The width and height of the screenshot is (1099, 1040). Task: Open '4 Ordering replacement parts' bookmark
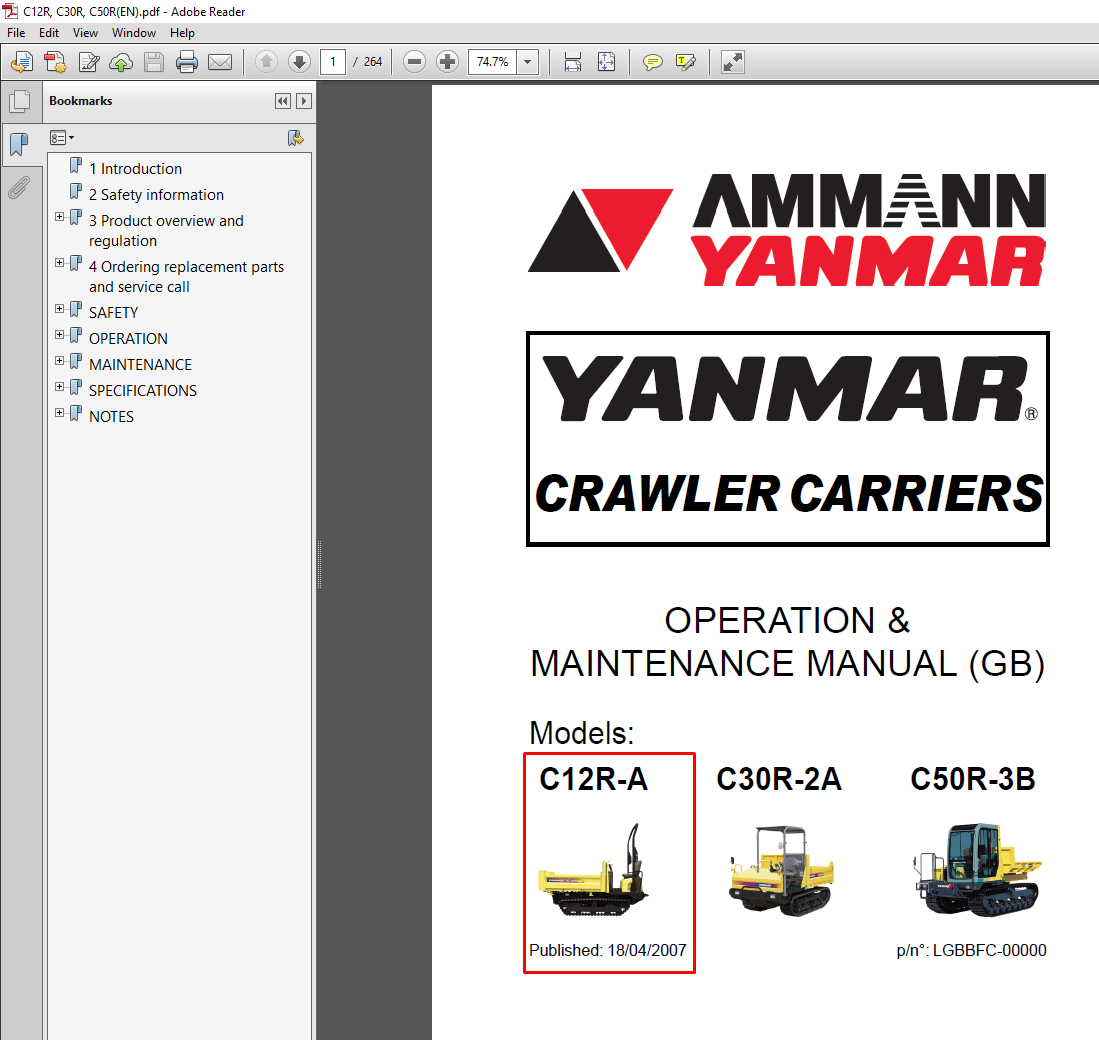tap(186, 277)
